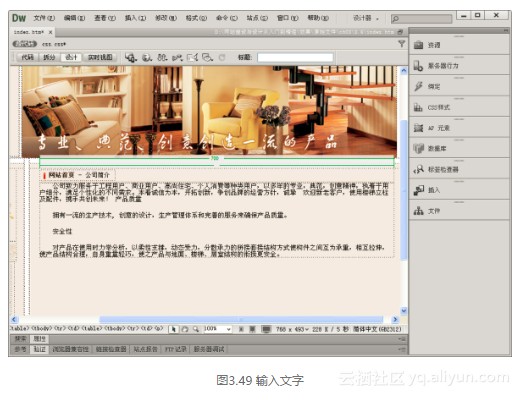Switch to the 服务器调试 tab
This screenshot has width=520, height=397.
[x=209, y=349]
